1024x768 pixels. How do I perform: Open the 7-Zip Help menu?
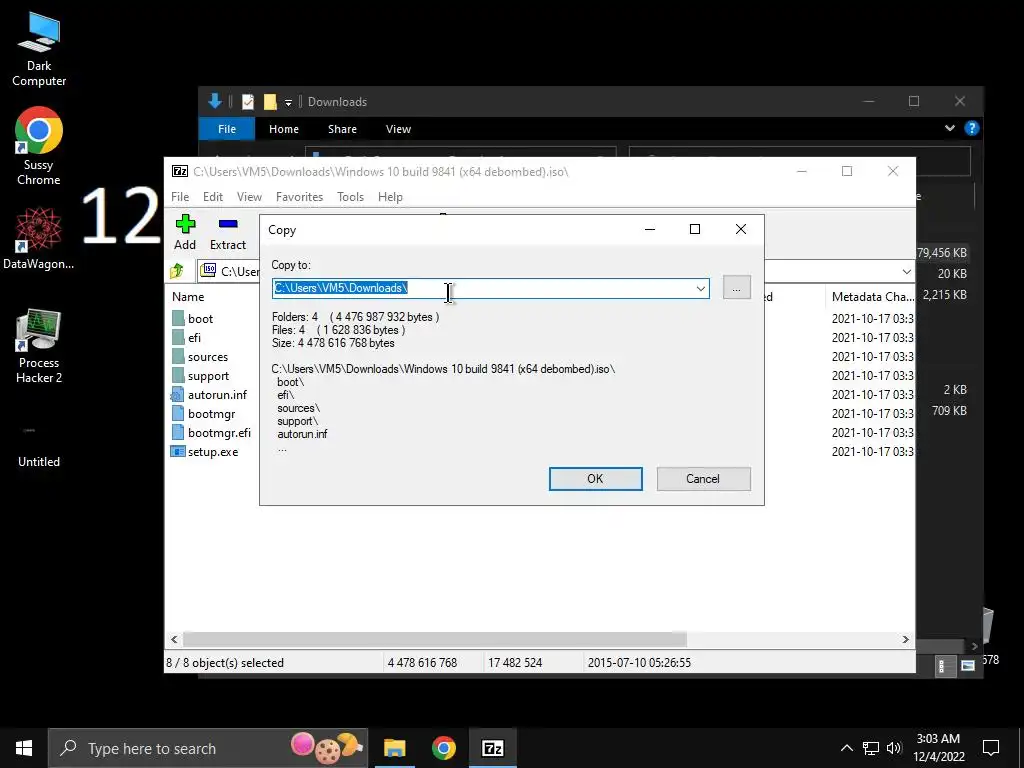coord(390,197)
